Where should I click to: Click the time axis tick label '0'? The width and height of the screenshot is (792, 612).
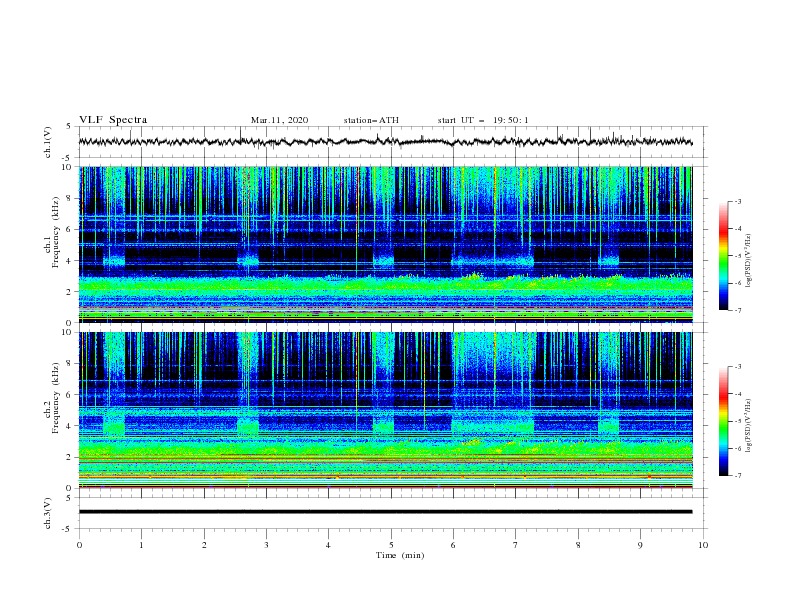(79, 545)
